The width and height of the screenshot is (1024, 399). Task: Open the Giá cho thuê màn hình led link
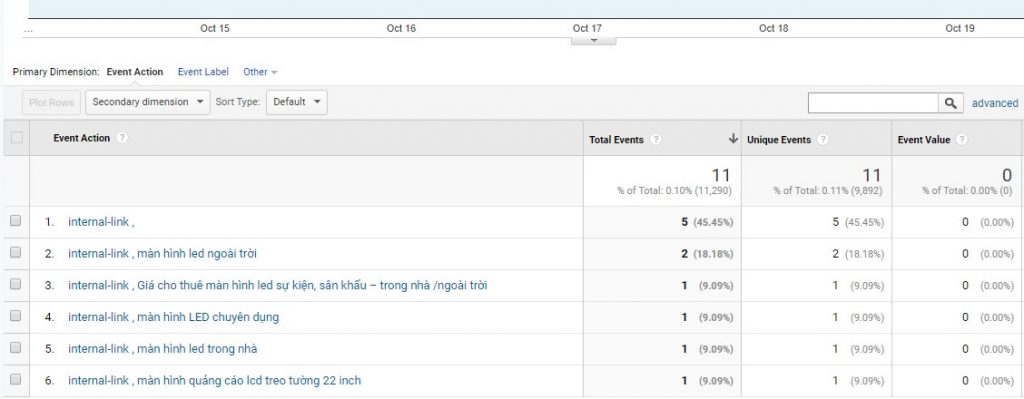278,285
